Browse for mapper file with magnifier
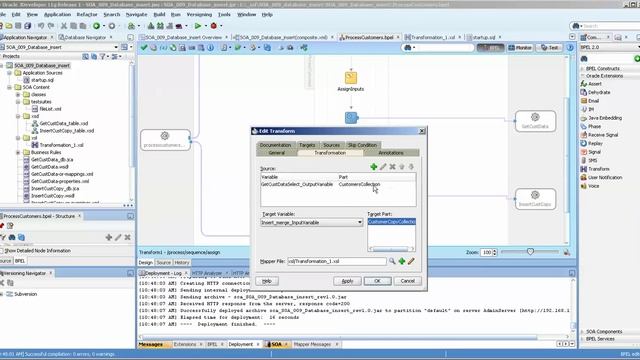Screen dimensions: 640x360 (392, 261)
